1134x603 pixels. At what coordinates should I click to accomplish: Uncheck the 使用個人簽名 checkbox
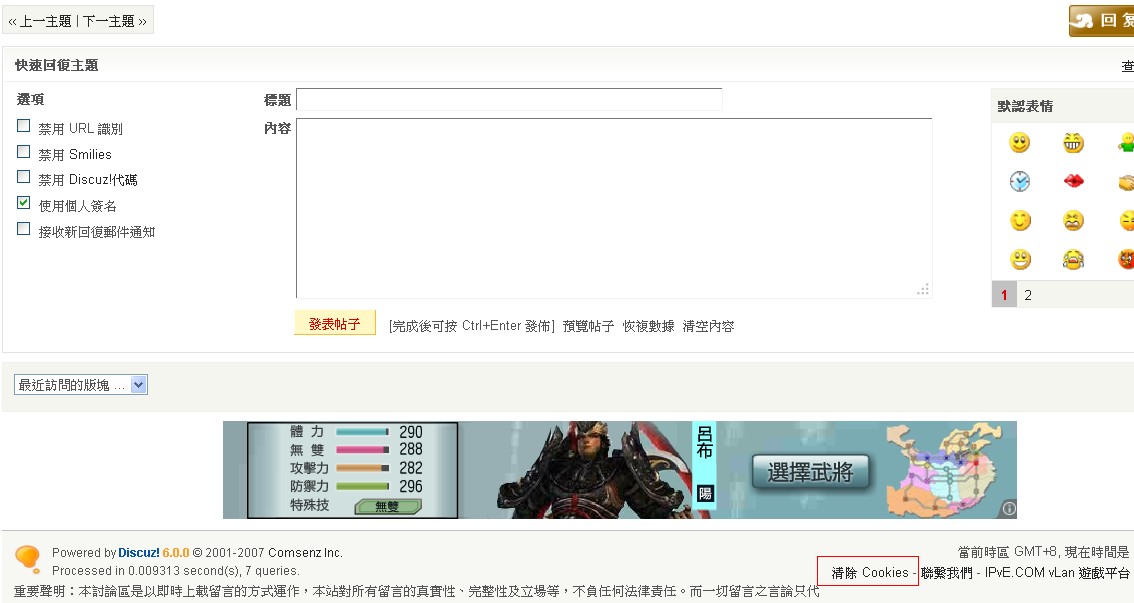(23, 203)
